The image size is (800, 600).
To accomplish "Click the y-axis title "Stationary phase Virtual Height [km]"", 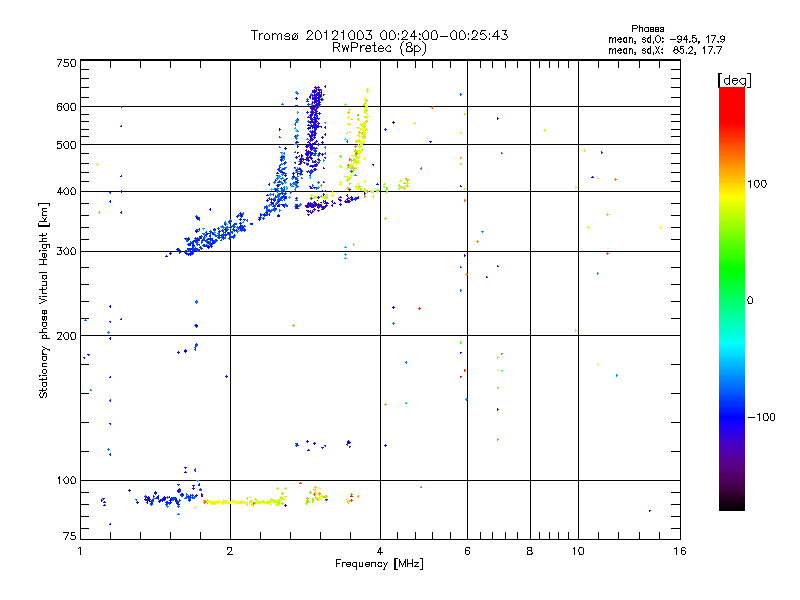I will click(x=44, y=301).
